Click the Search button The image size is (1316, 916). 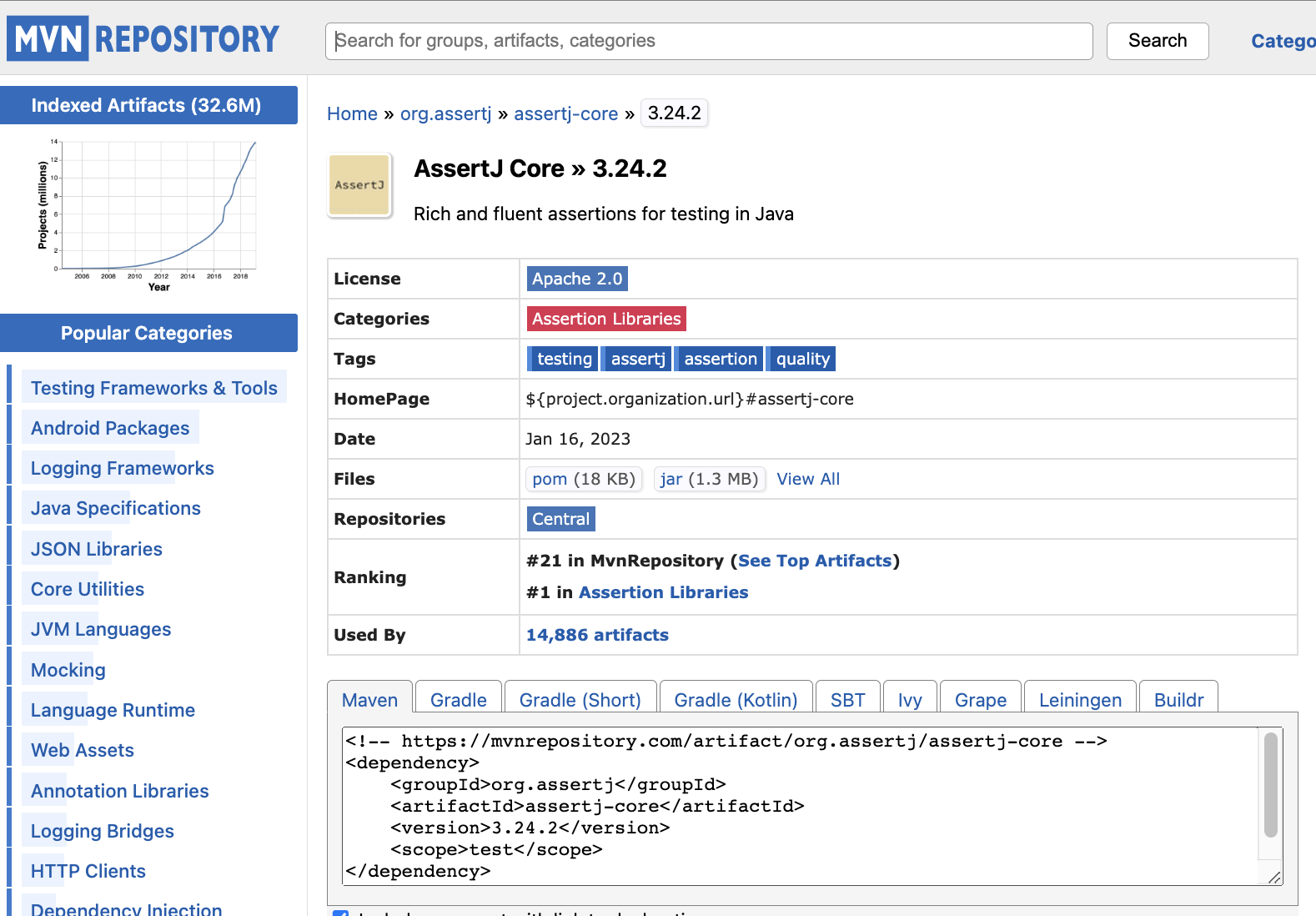pyautogui.click(x=1158, y=41)
